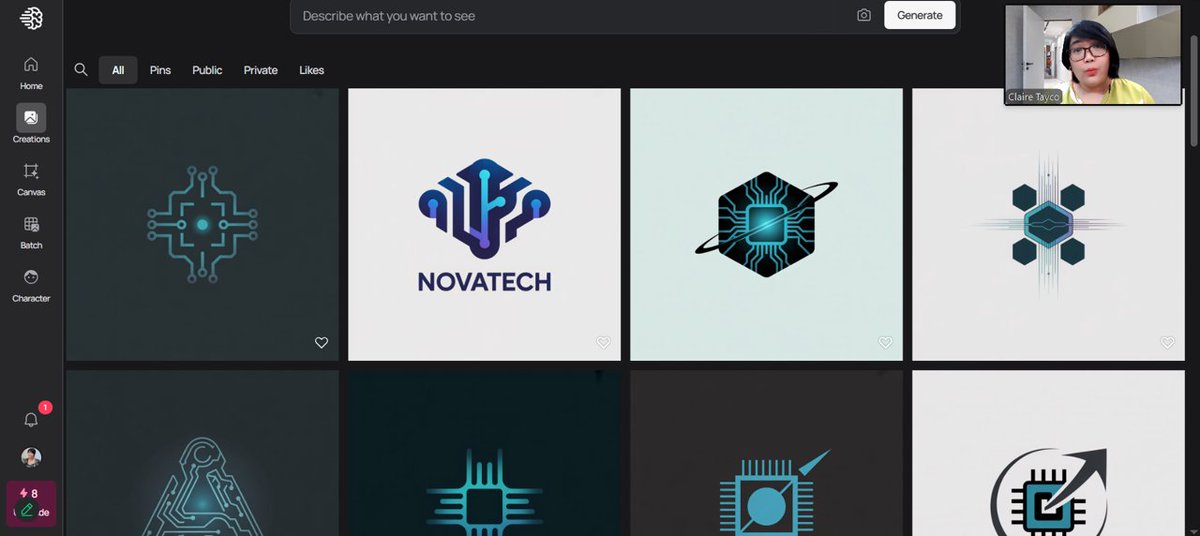Screen dimensions: 1200x536
Task: Open the glowing teal chip thumbnail
Action: coord(484,453)
